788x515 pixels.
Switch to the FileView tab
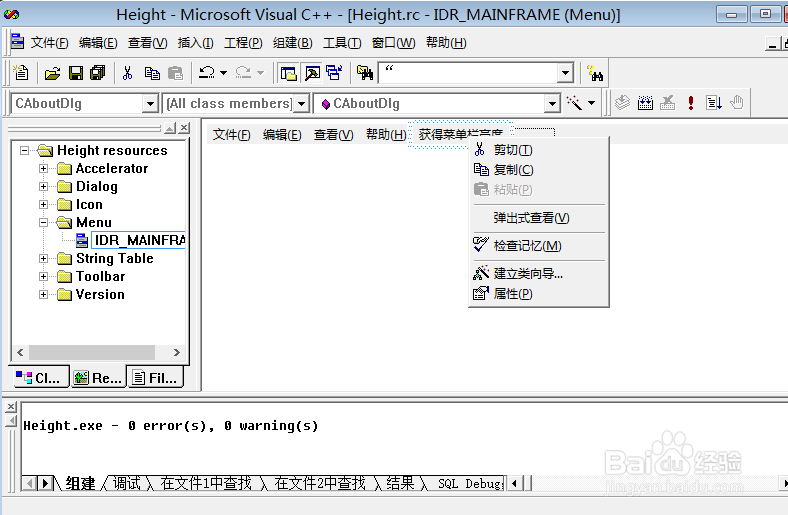(x=155, y=377)
